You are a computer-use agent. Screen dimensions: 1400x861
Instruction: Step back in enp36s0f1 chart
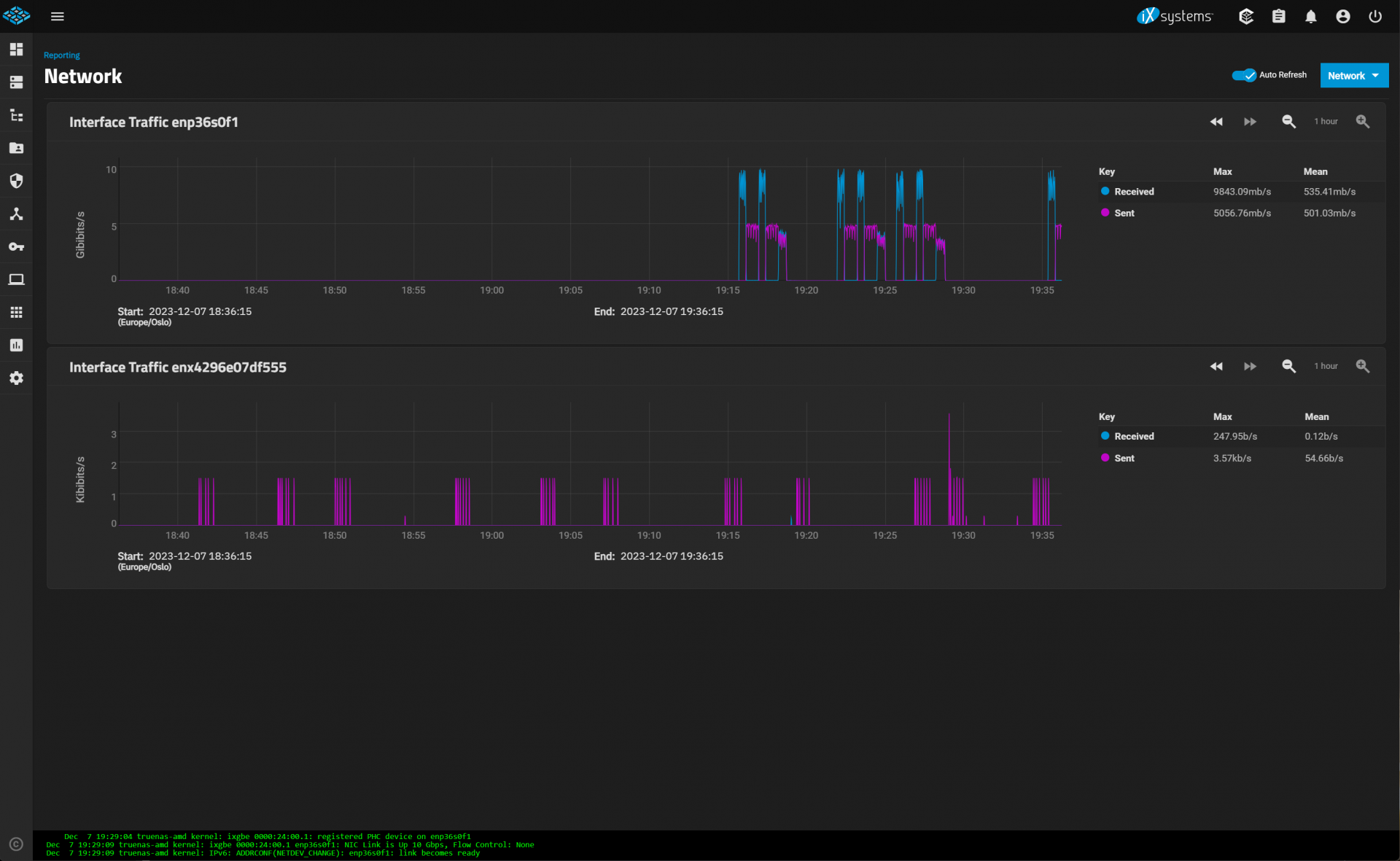point(1216,122)
